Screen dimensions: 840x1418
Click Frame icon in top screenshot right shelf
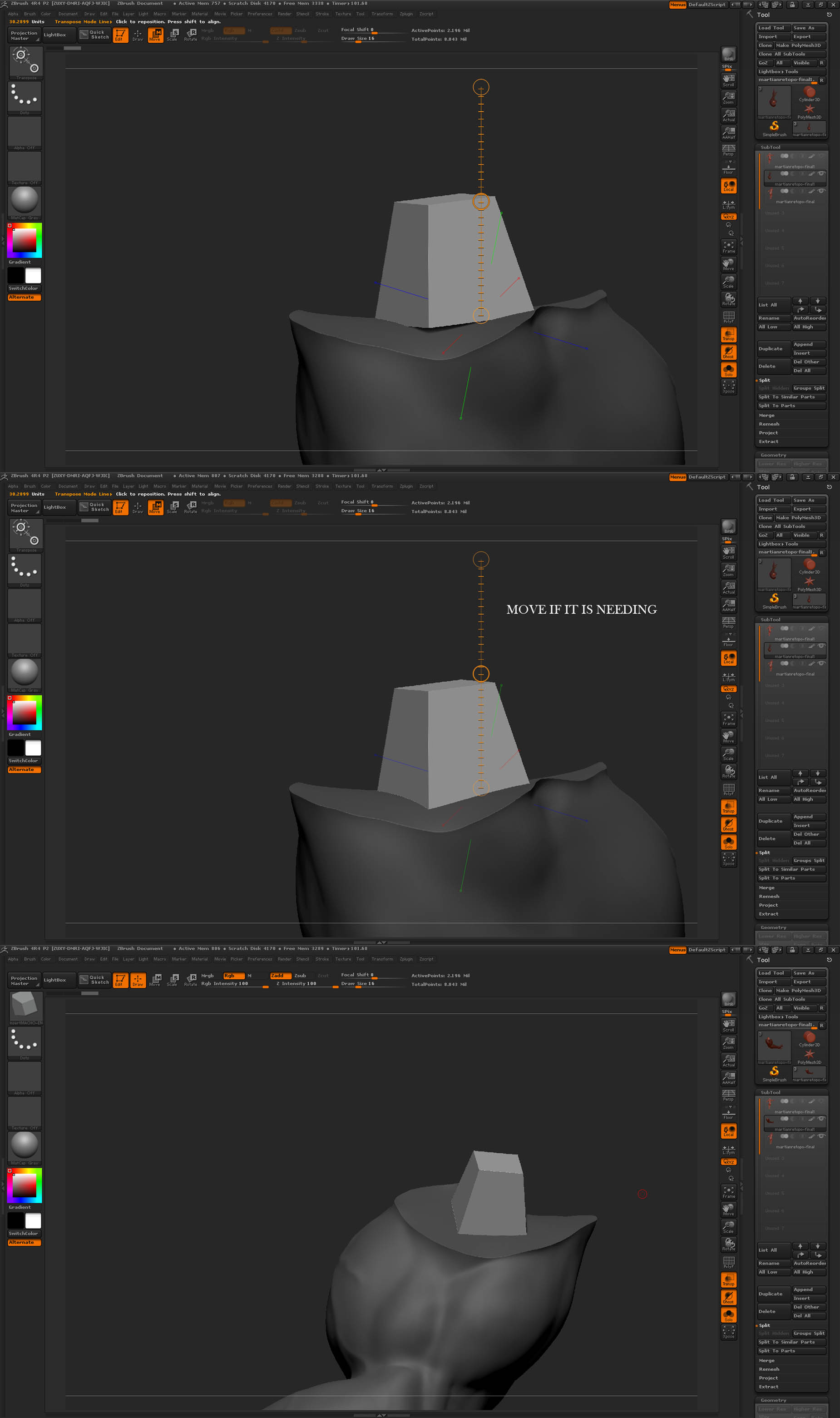pos(728,247)
